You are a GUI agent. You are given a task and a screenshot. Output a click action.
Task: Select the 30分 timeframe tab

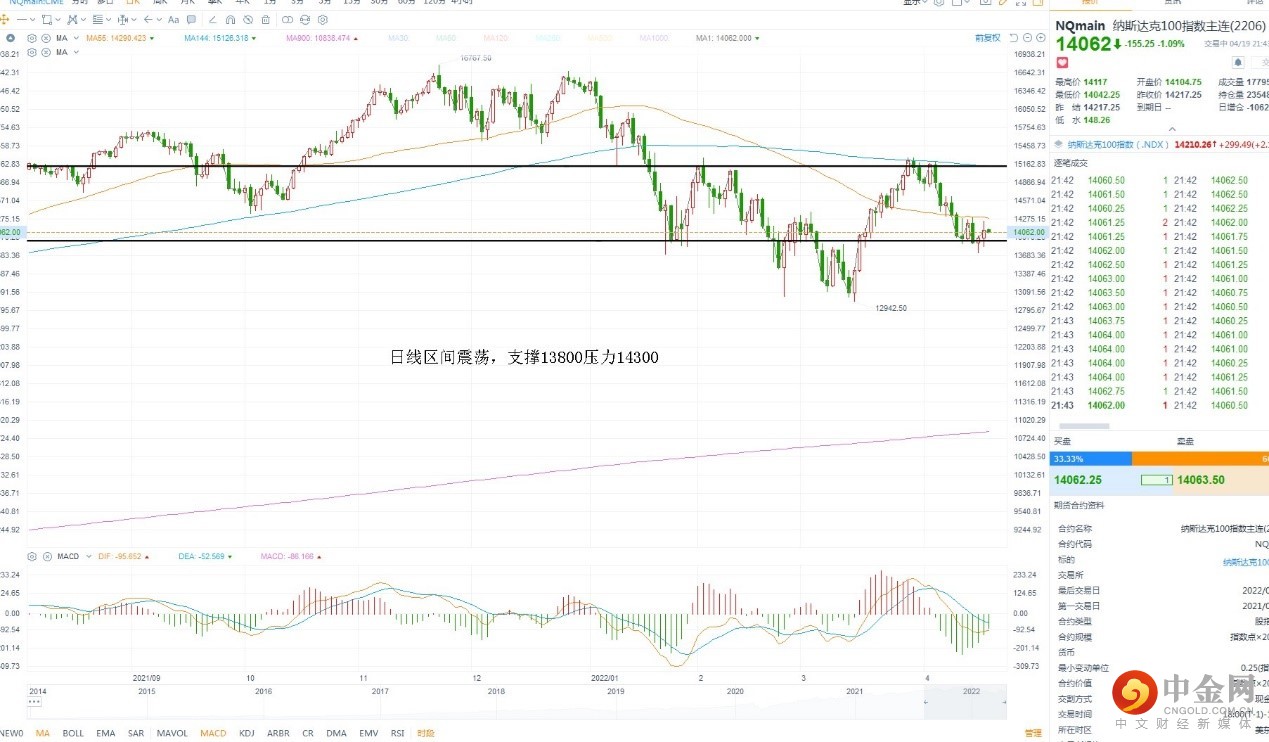(379, 2)
